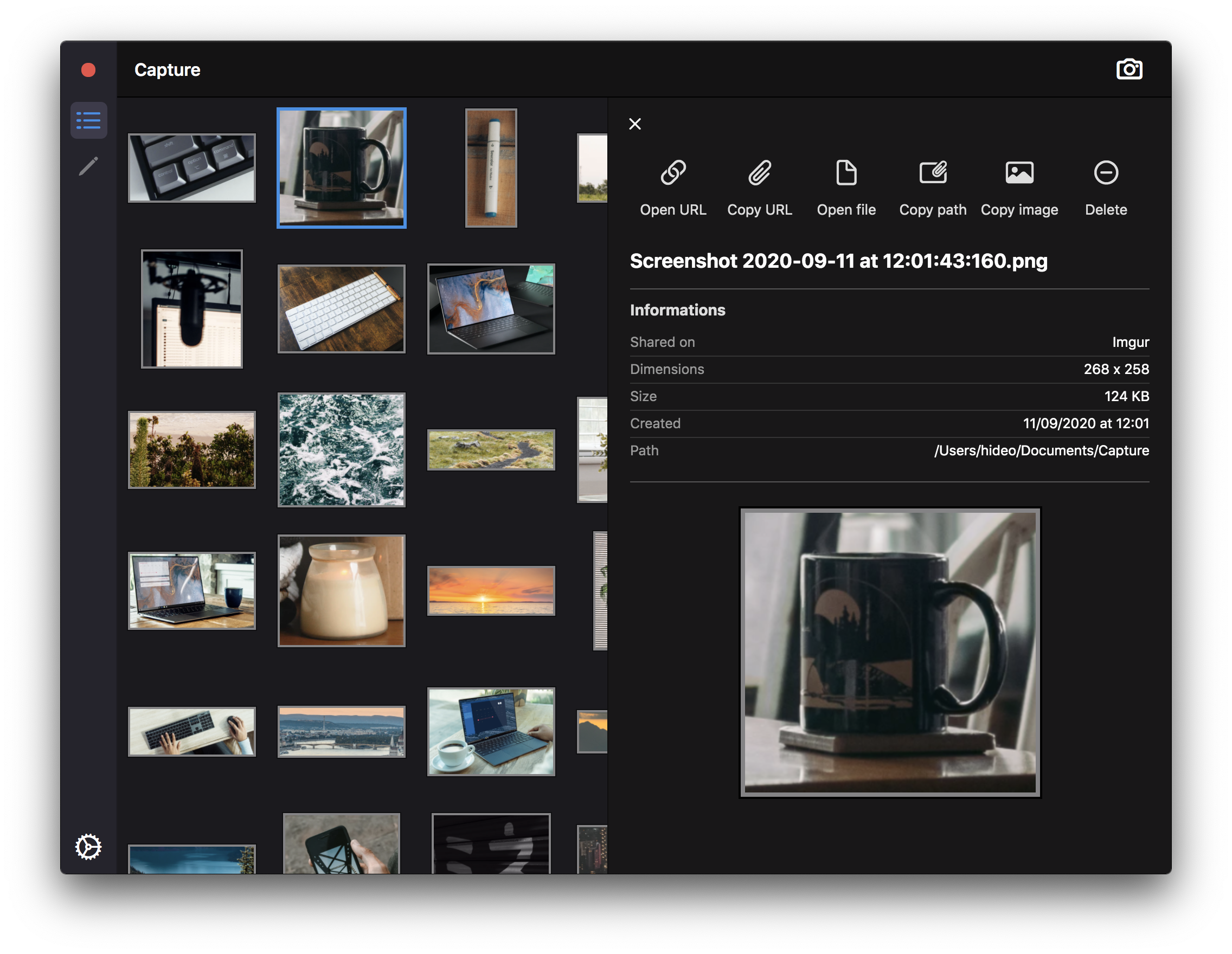
Task: Select the sunset over water thumbnail
Action: (x=491, y=590)
